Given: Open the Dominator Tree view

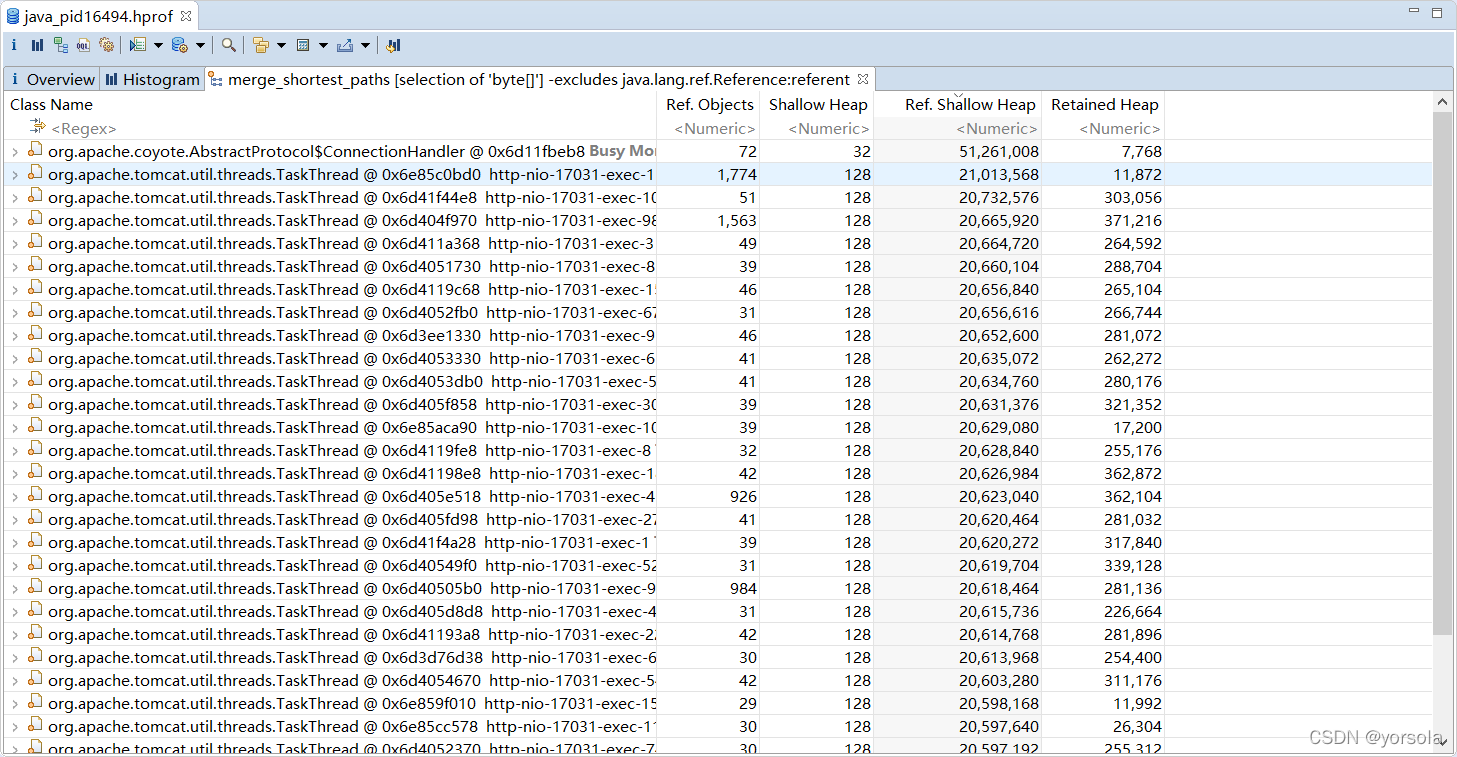Looking at the screenshot, I should [60, 45].
